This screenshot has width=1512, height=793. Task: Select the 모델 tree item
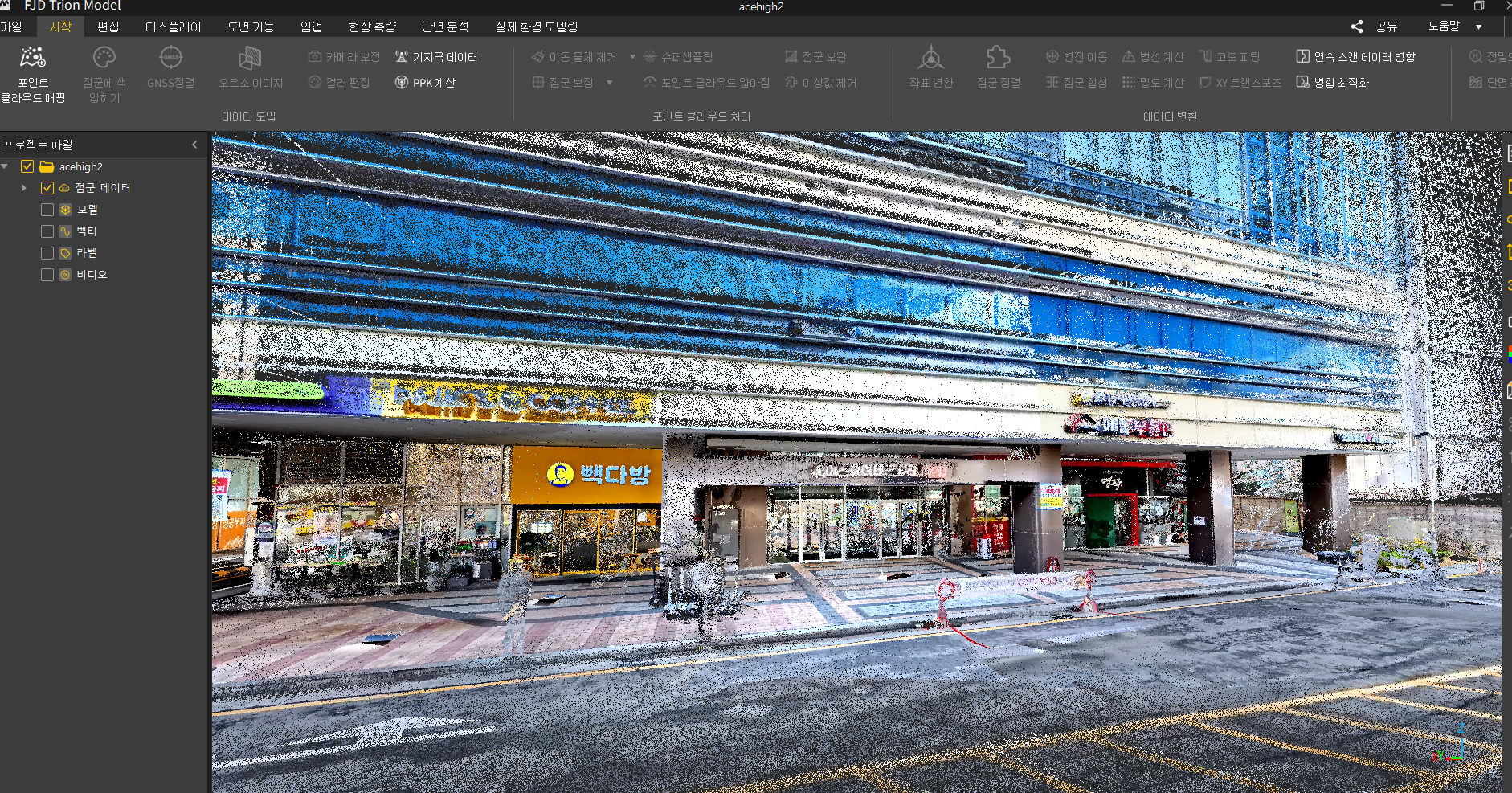tap(87, 210)
